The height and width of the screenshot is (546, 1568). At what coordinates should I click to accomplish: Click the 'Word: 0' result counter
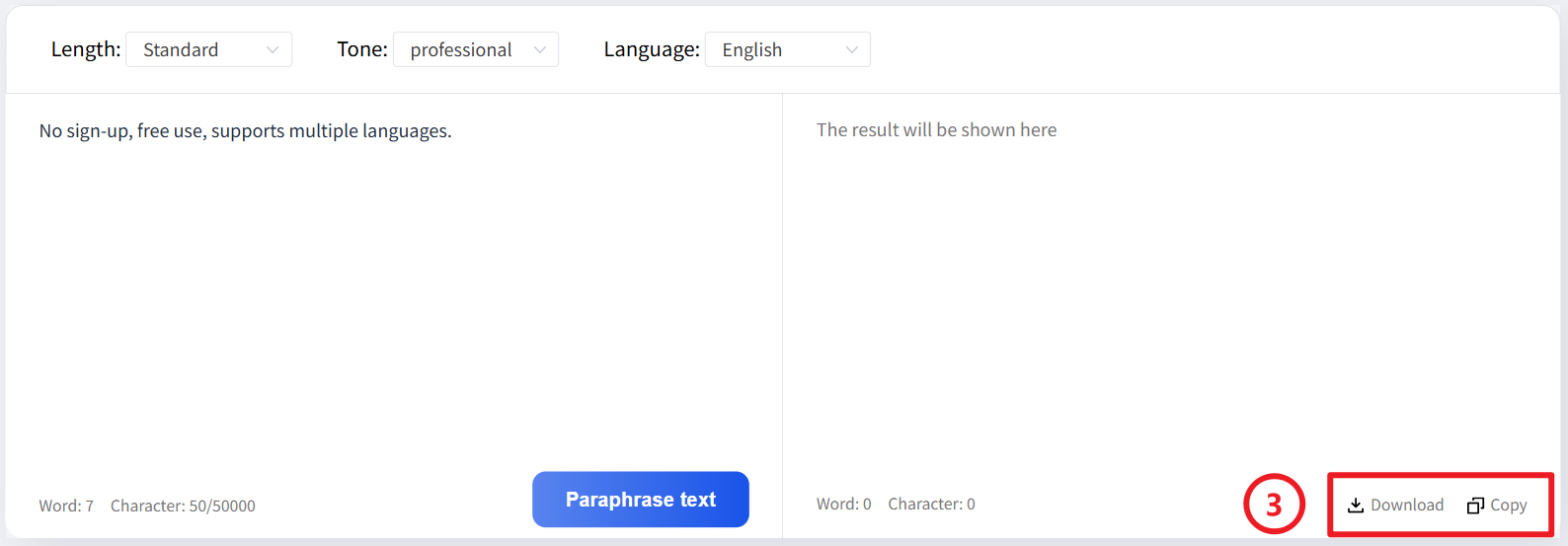(844, 505)
